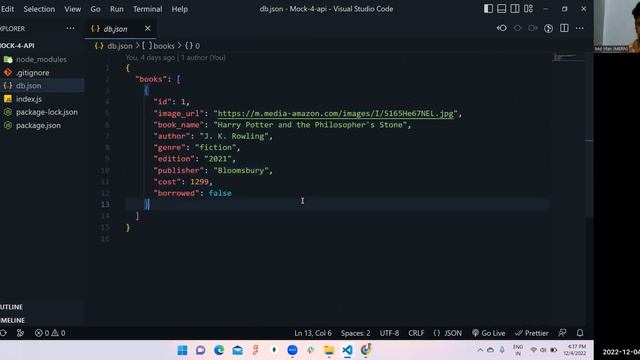Open the .gitignore file
Image resolution: width=640 pixels, height=360 pixels.
42,73
